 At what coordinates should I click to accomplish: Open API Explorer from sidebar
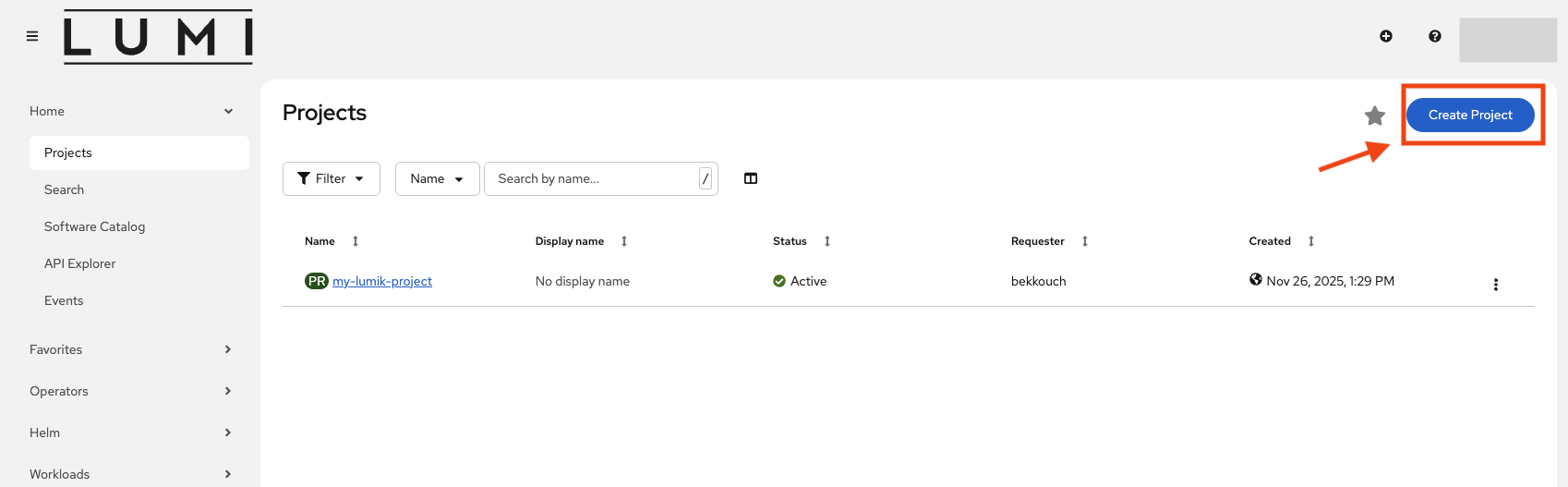tap(79, 263)
